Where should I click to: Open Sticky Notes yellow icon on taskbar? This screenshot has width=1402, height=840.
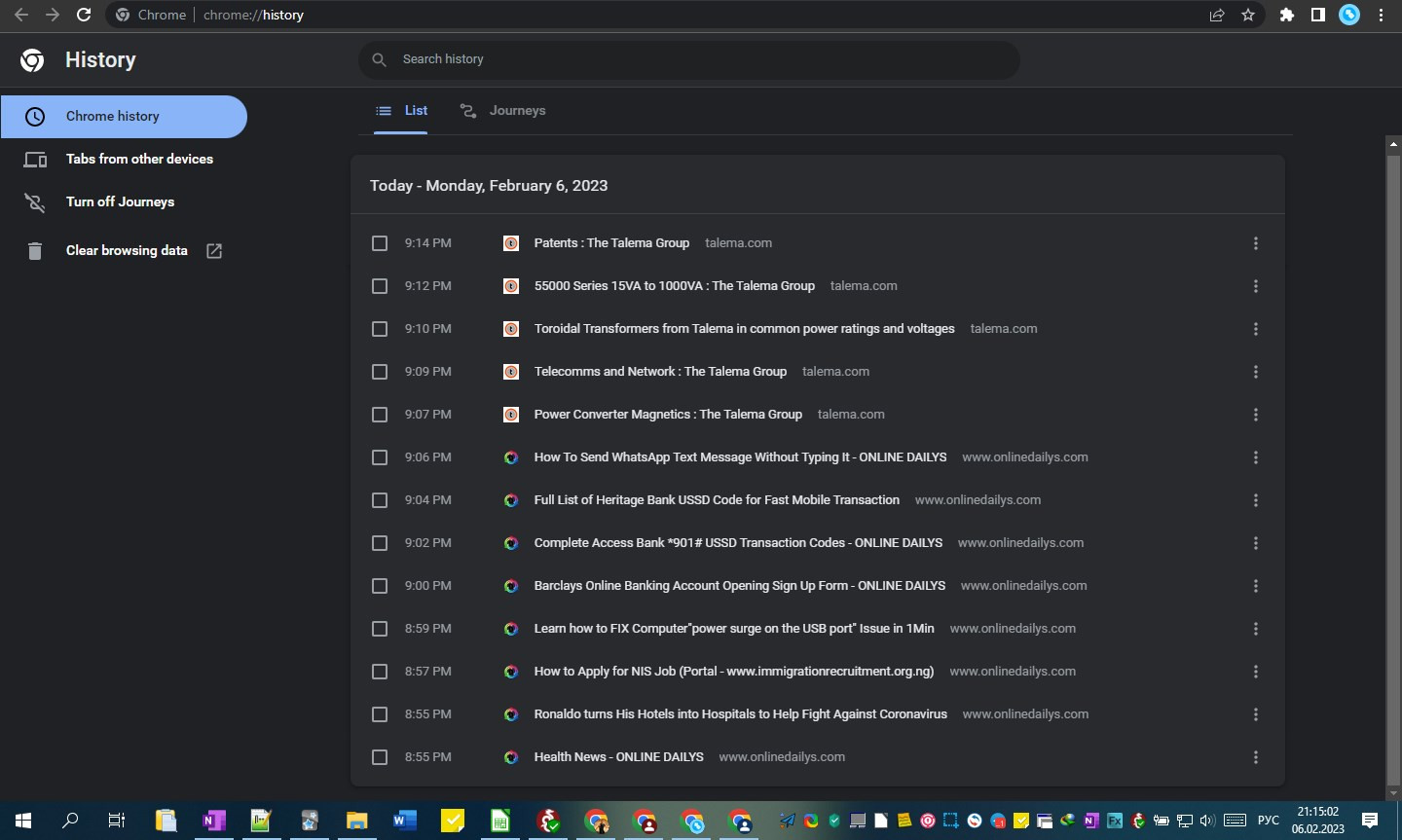point(452,821)
